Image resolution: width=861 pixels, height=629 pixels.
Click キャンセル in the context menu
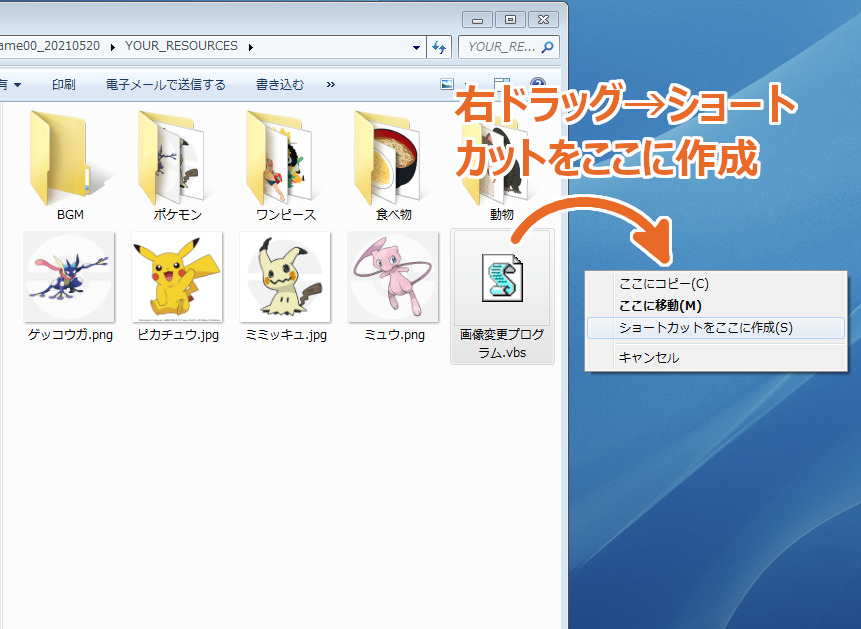pyautogui.click(x=716, y=358)
